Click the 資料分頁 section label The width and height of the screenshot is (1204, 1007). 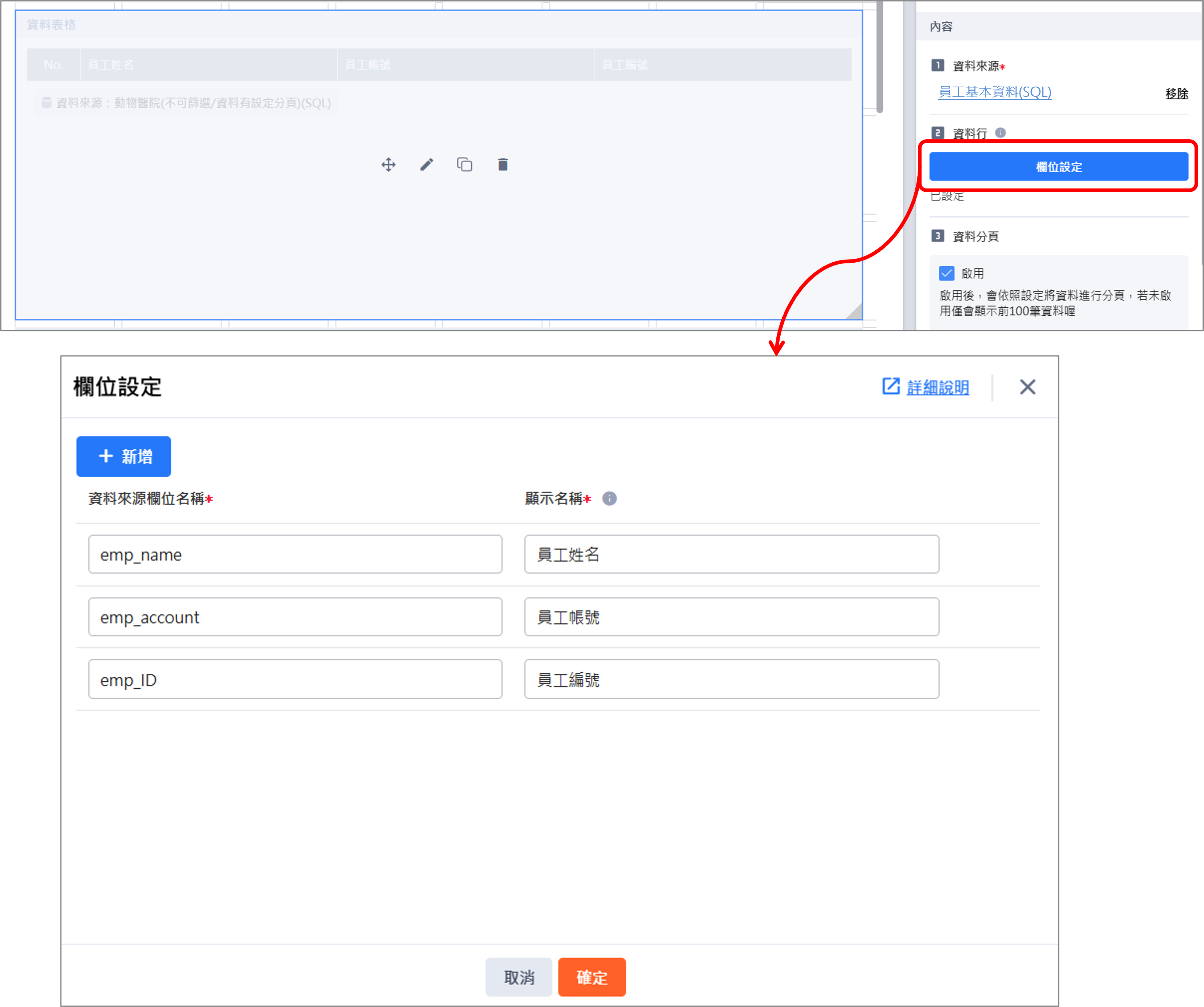976,236
